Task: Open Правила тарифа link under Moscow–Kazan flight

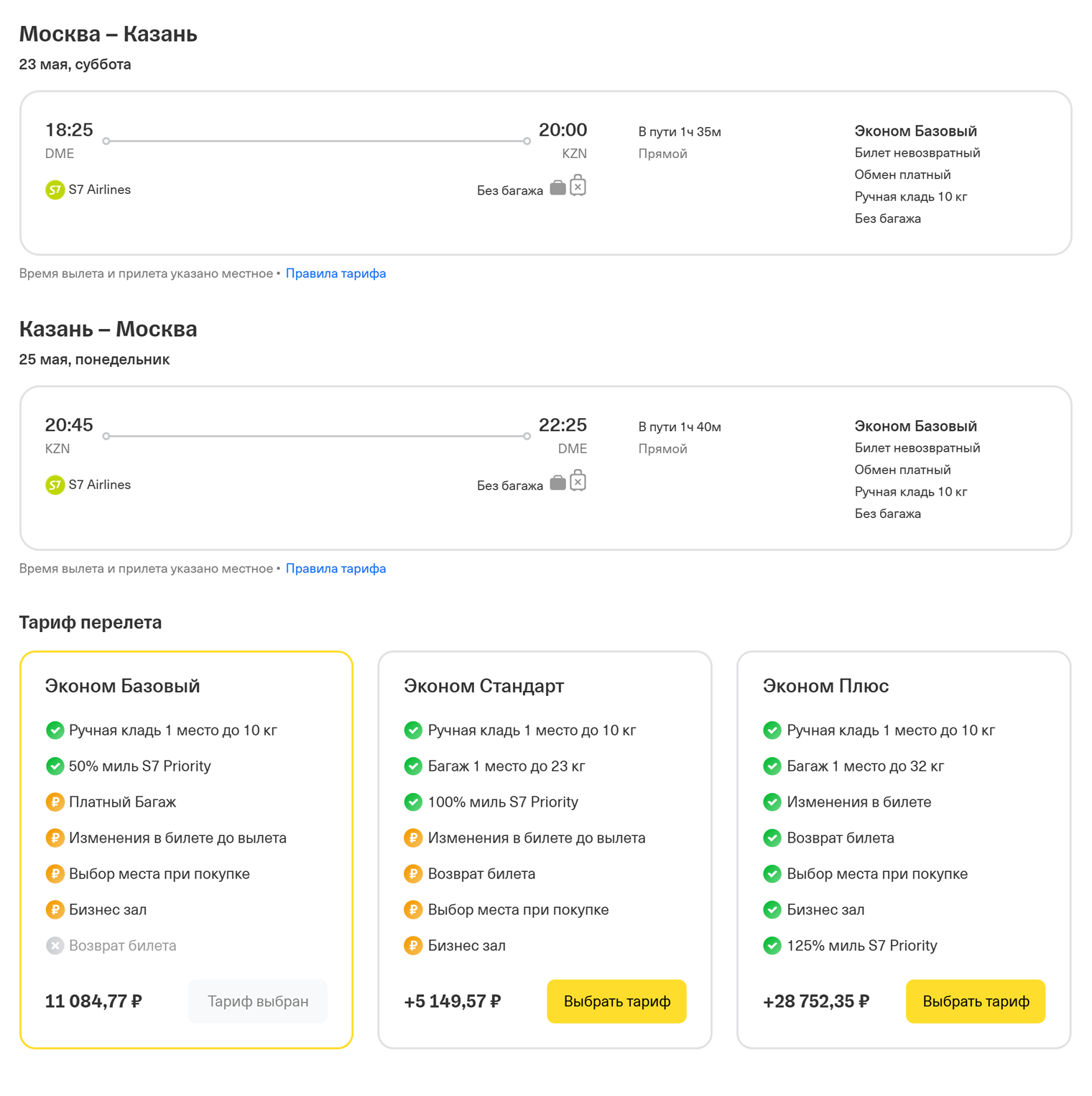Action: click(x=336, y=274)
